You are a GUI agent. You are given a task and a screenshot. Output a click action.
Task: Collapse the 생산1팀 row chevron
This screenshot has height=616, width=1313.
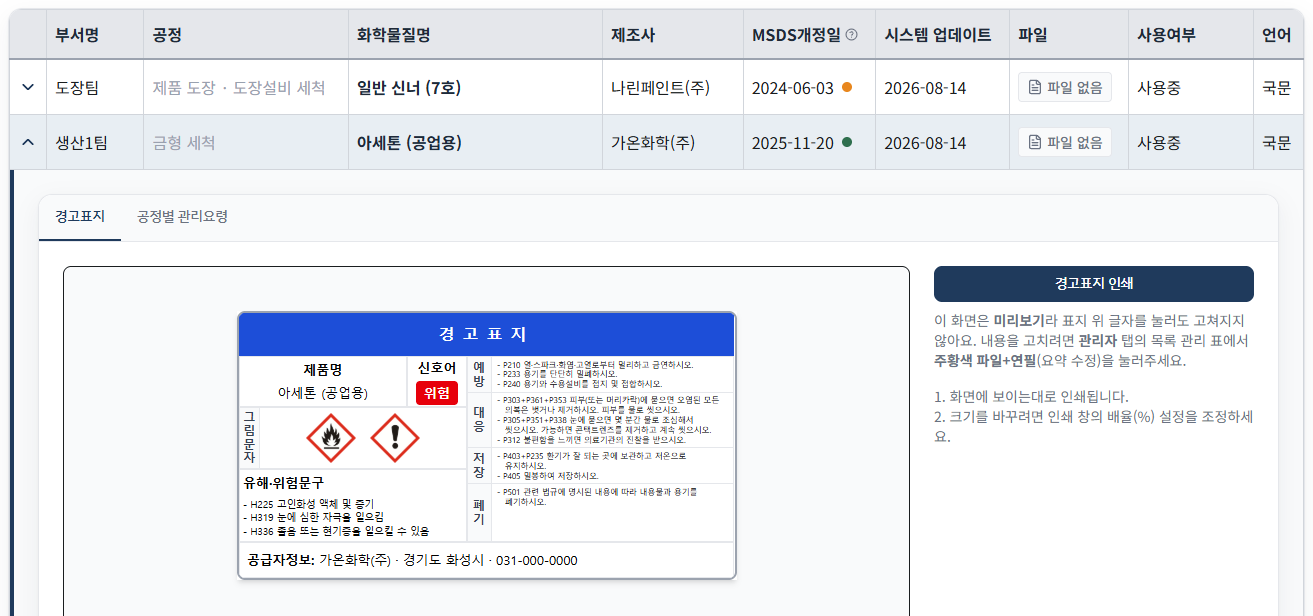coord(28,143)
